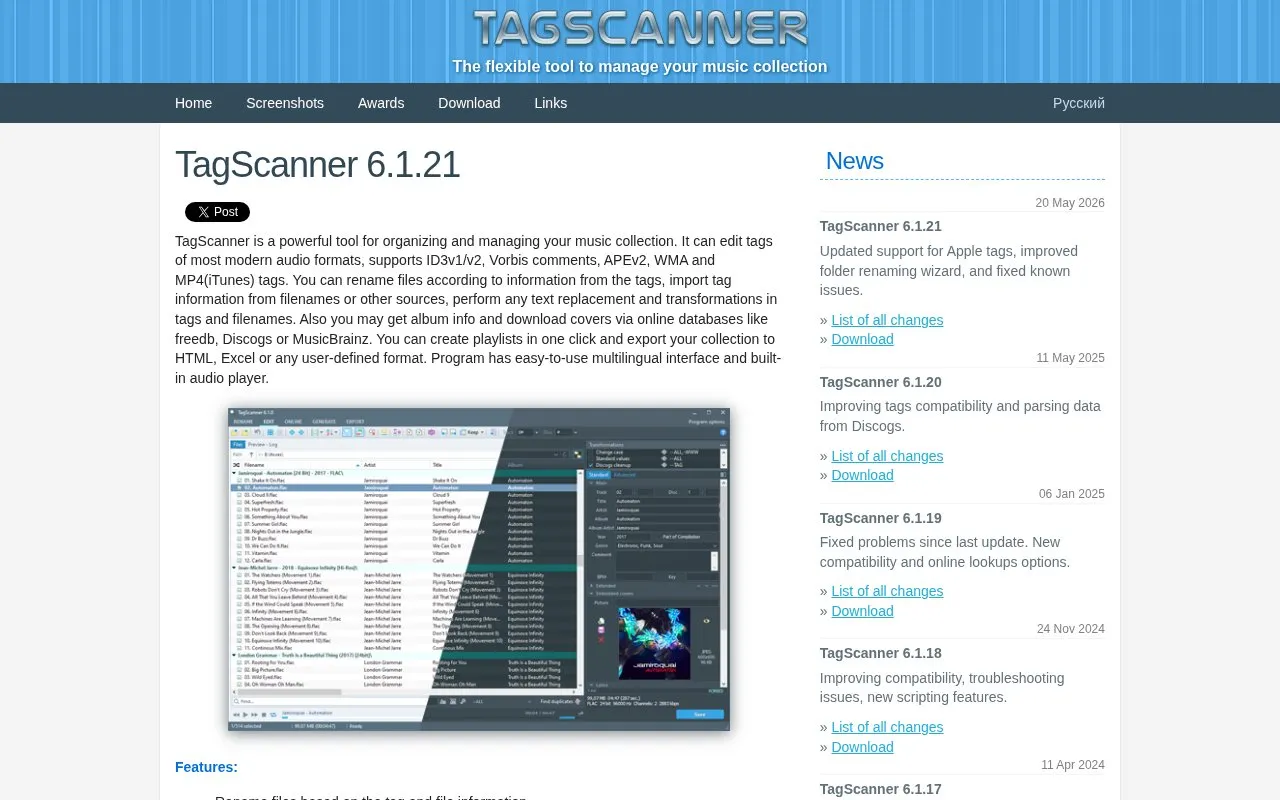Click the TagScanner logo banner

640,28
